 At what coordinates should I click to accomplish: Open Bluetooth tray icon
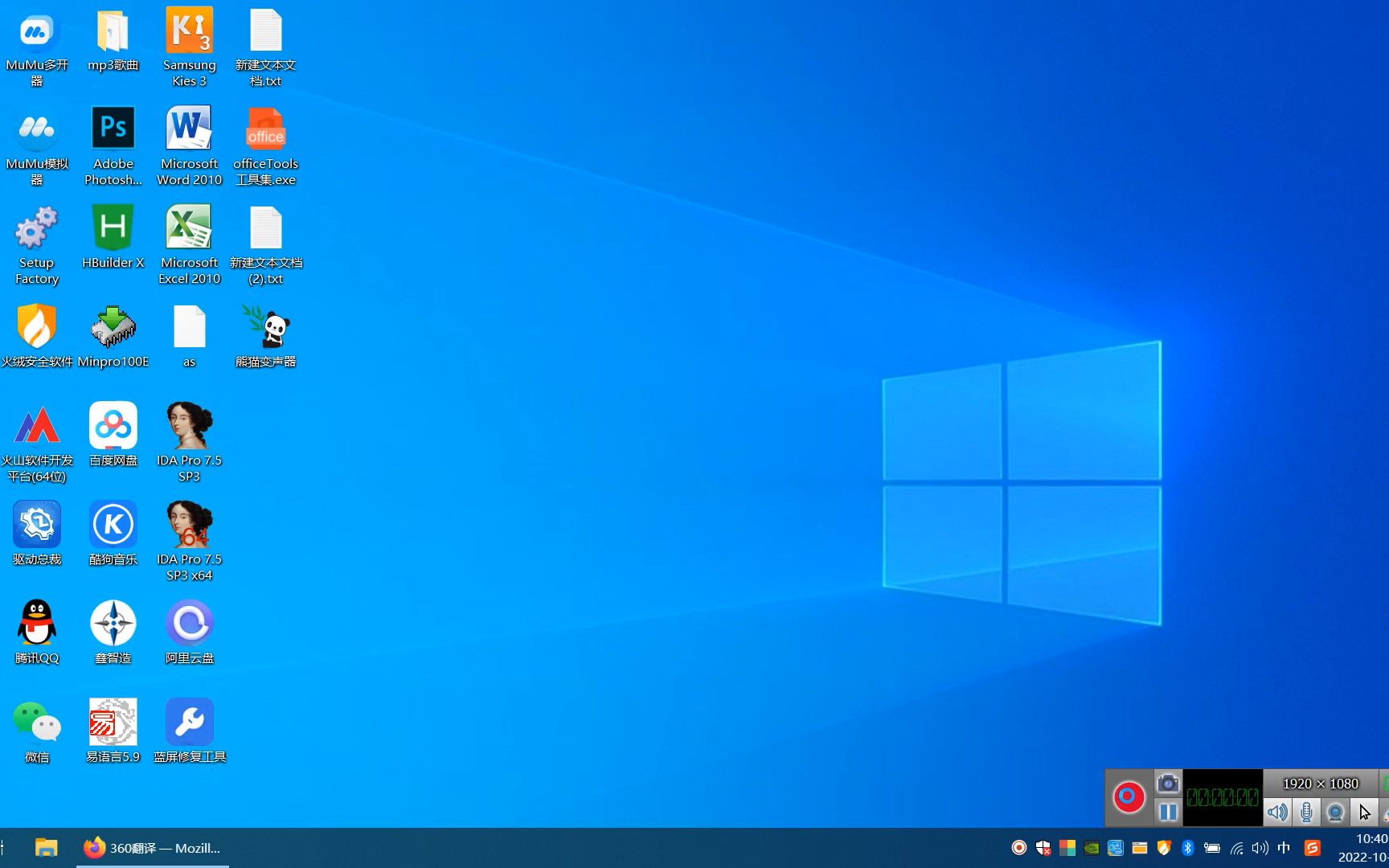(x=1188, y=847)
